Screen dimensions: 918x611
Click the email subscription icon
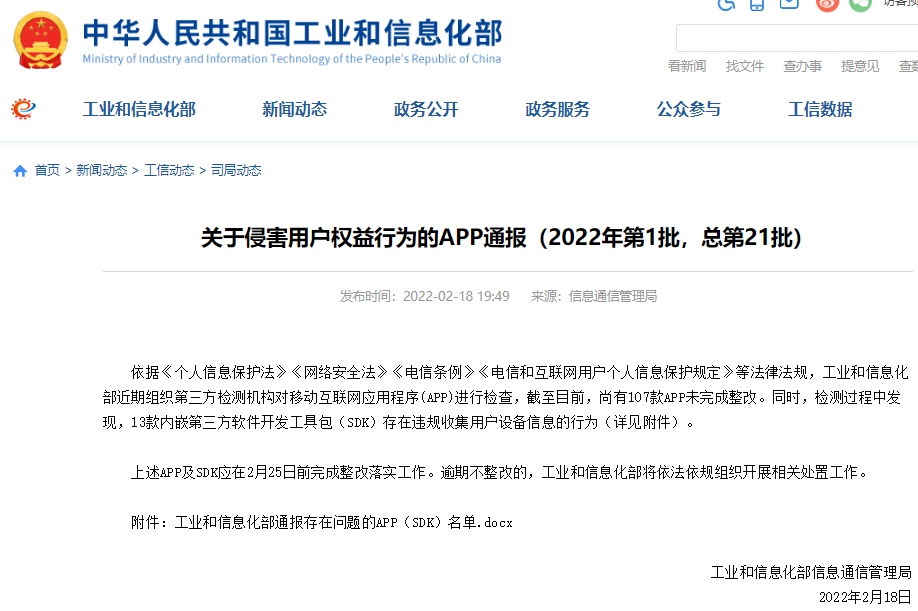coord(790,6)
